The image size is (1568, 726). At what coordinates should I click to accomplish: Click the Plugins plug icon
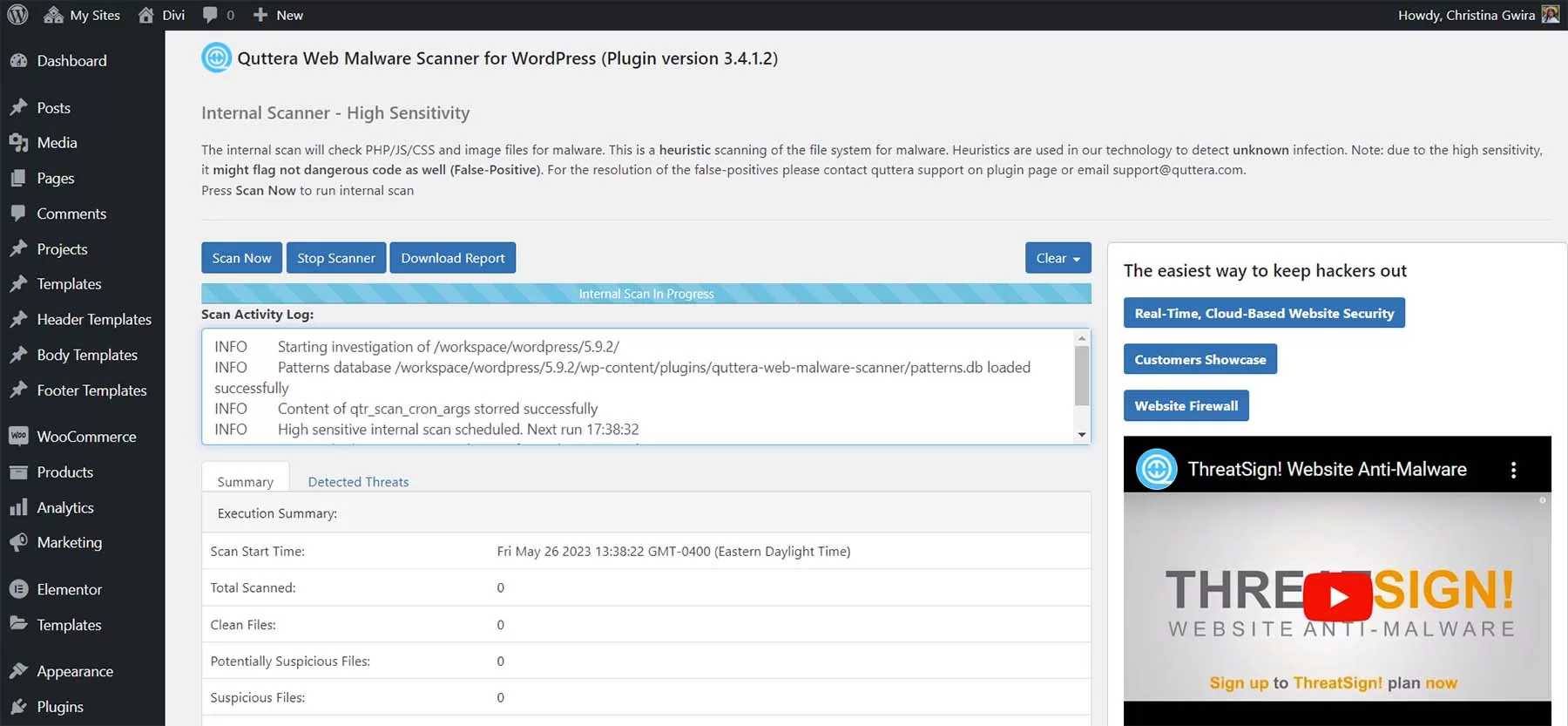point(18,707)
